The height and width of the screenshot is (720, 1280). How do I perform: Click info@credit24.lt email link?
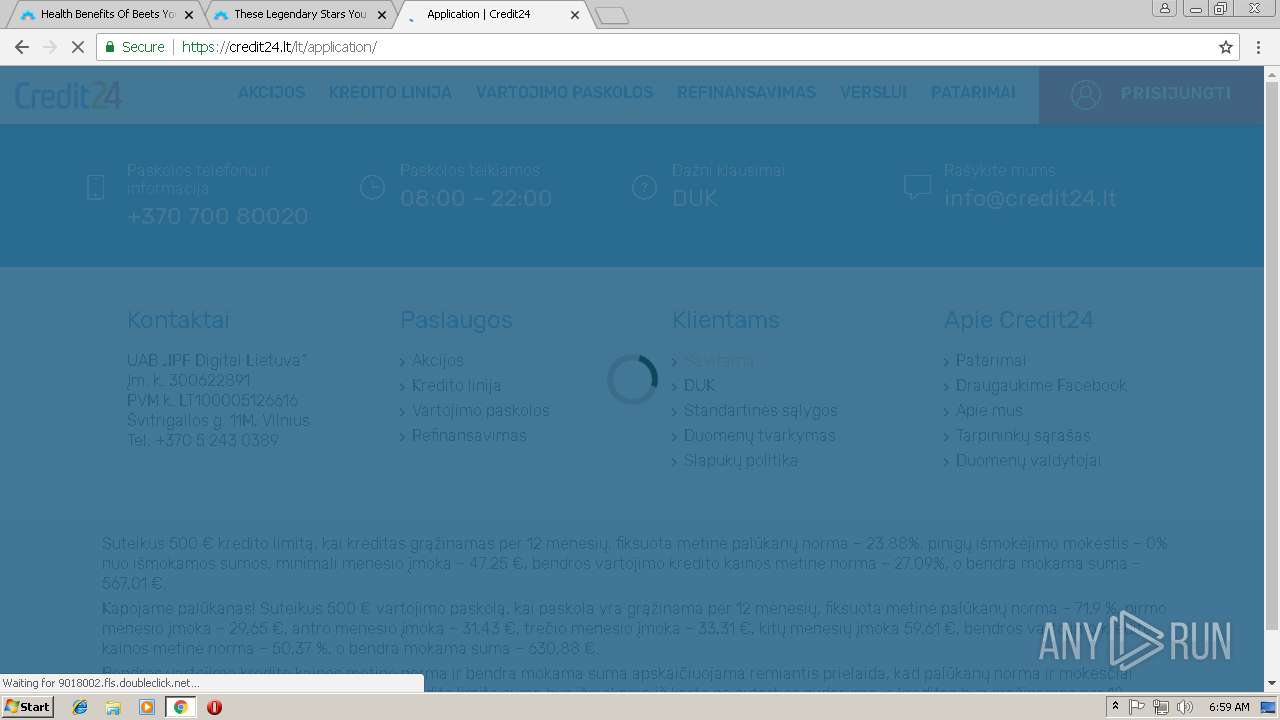[1030, 198]
